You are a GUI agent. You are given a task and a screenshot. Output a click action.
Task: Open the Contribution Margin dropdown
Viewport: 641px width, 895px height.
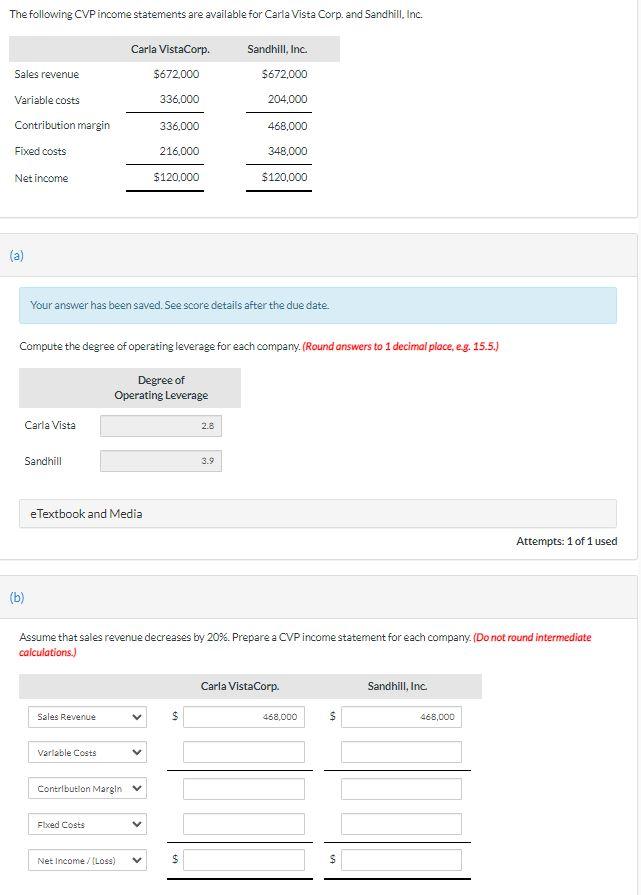pyautogui.click(x=87, y=788)
